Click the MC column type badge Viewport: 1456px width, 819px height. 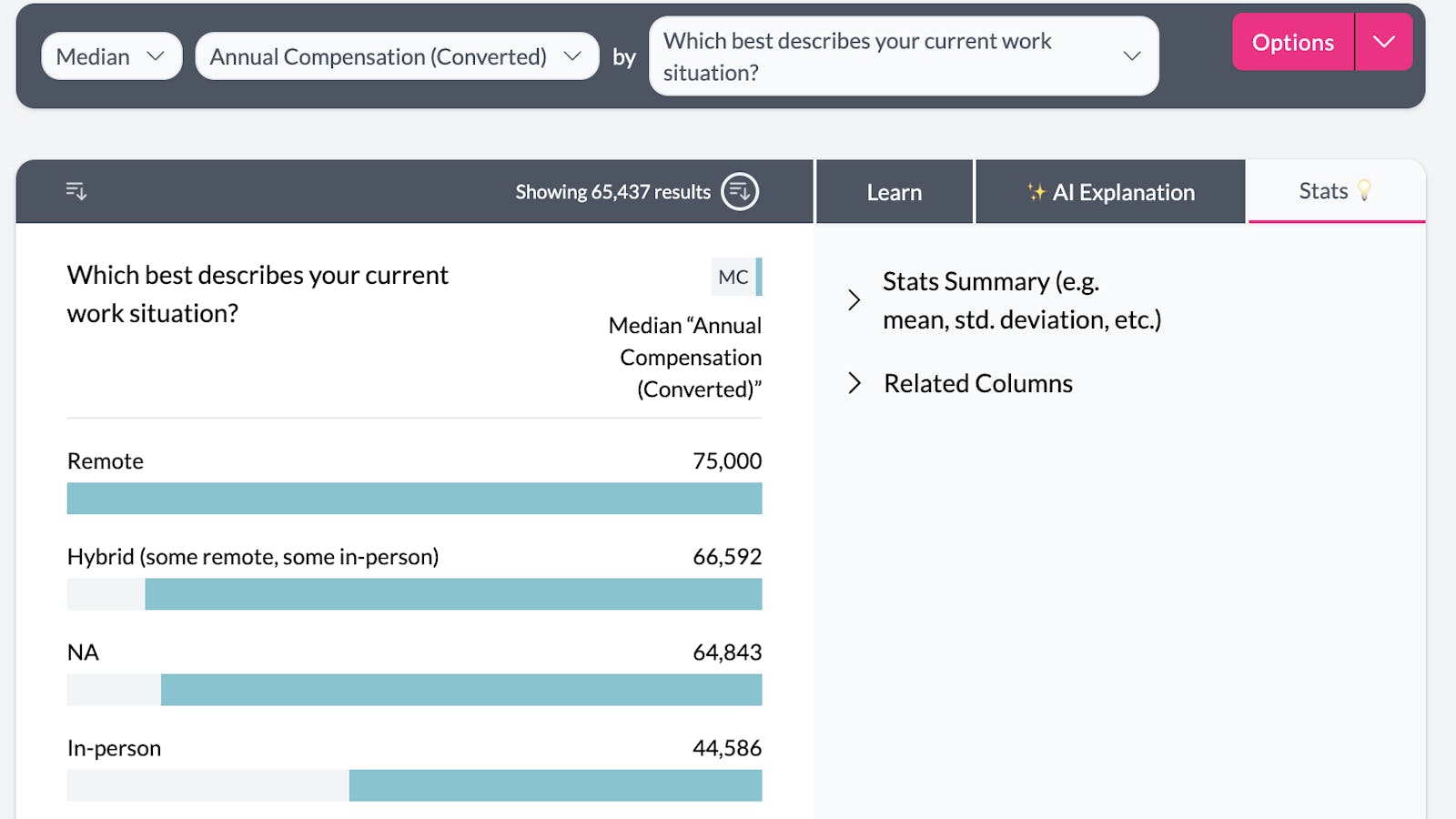[733, 278]
